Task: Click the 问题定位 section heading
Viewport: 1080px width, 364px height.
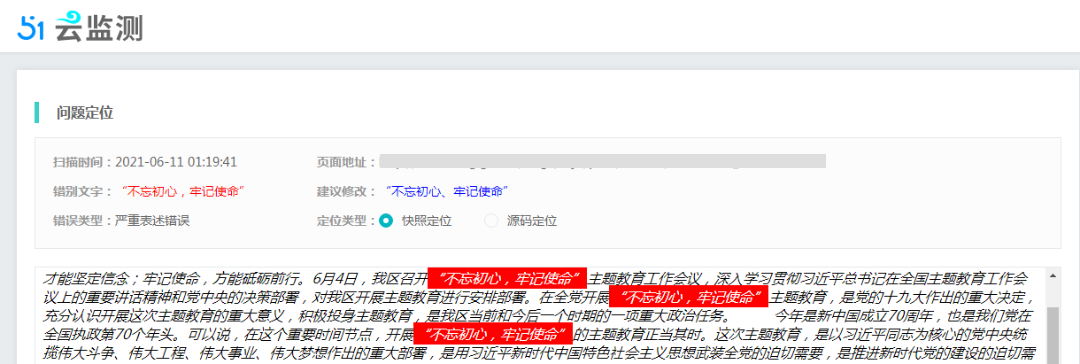Action: coord(85,112)
